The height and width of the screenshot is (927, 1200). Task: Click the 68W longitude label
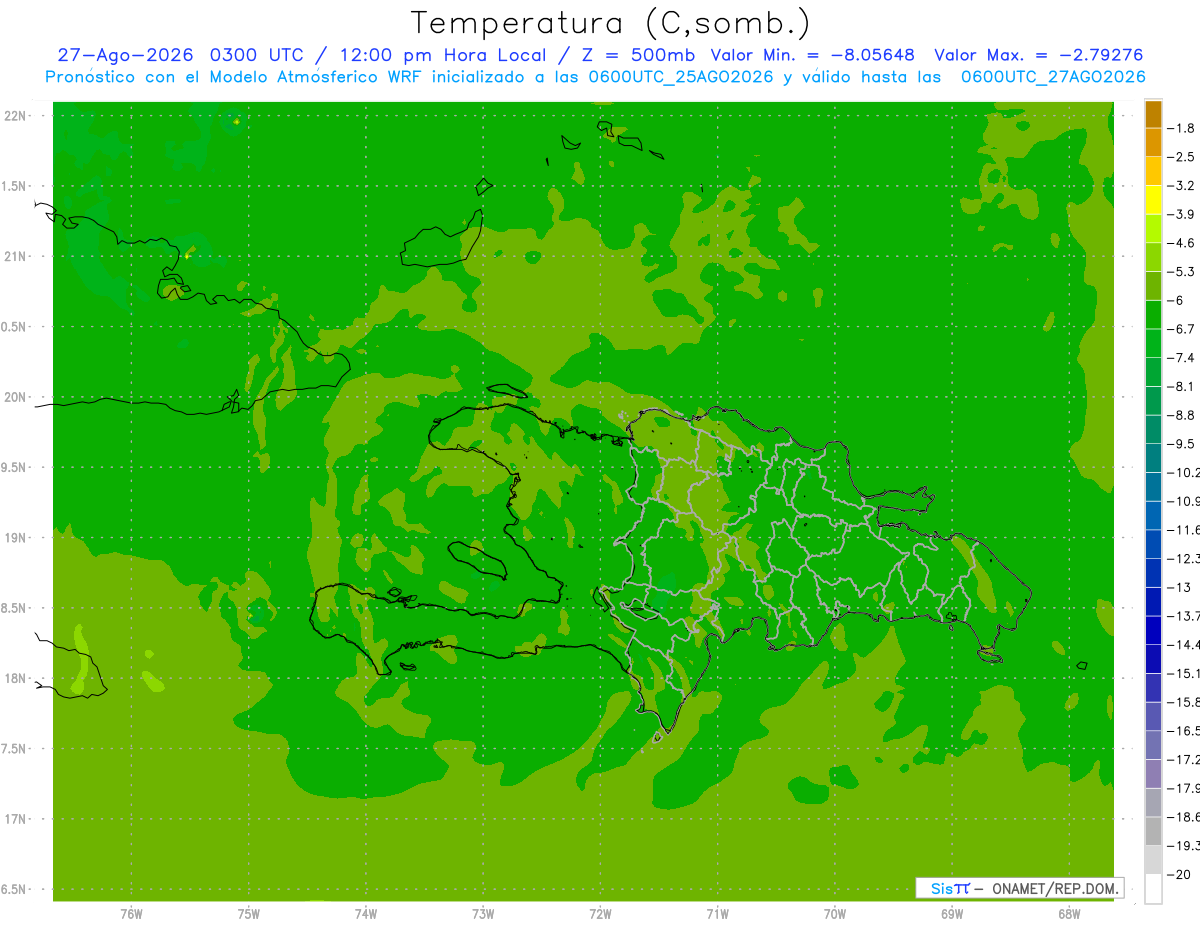pyautogui.click(x=1068, y=914)
